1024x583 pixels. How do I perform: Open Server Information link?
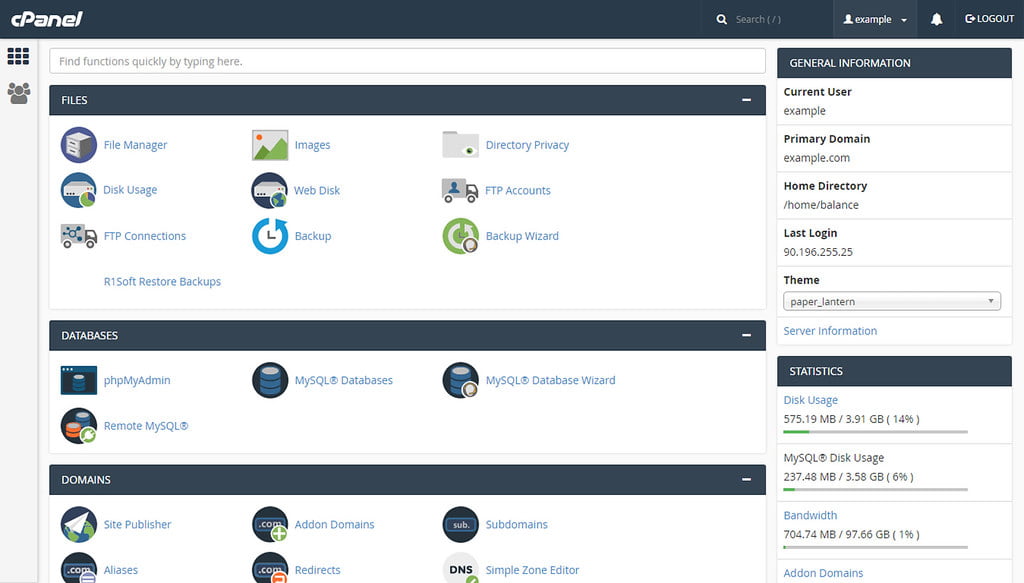[828, 330]
